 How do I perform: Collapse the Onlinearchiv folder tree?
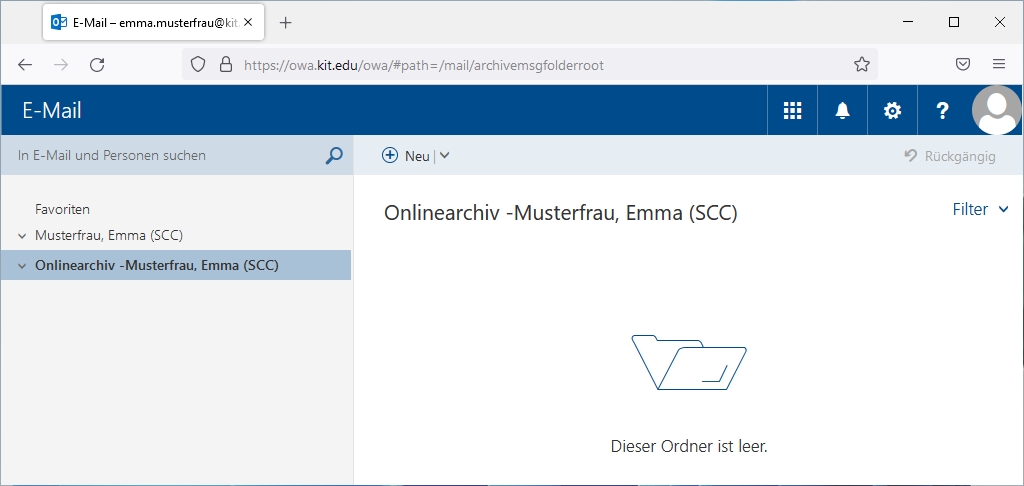tap(22, 266)
